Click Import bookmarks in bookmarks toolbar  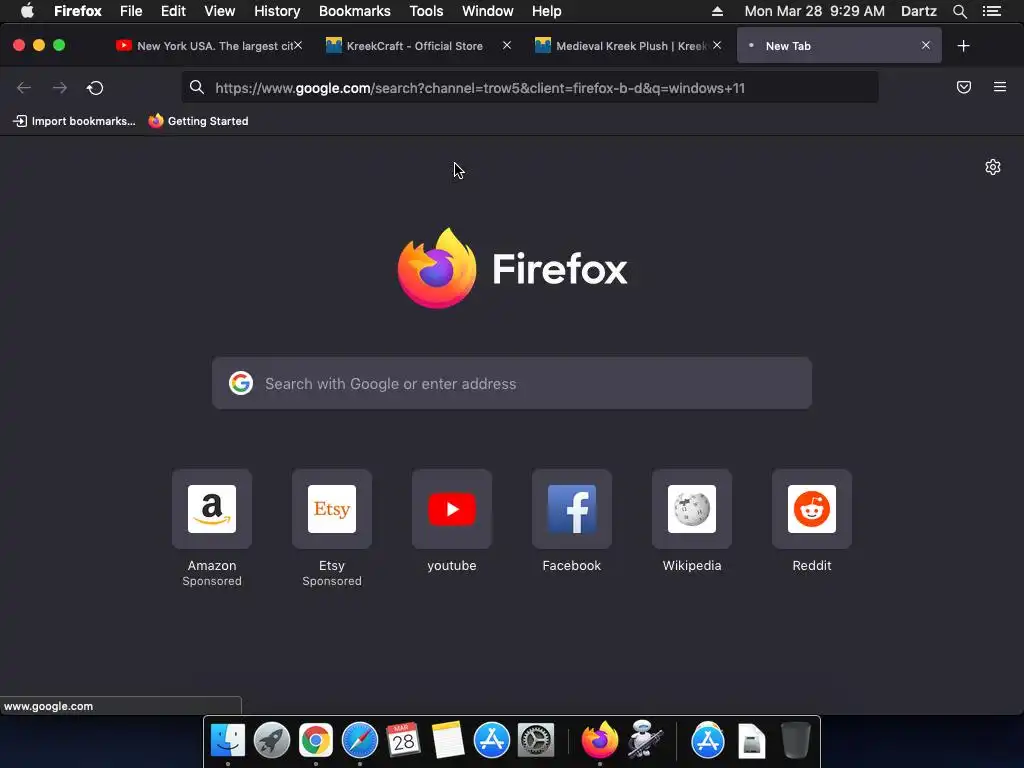tap(74, 121)
